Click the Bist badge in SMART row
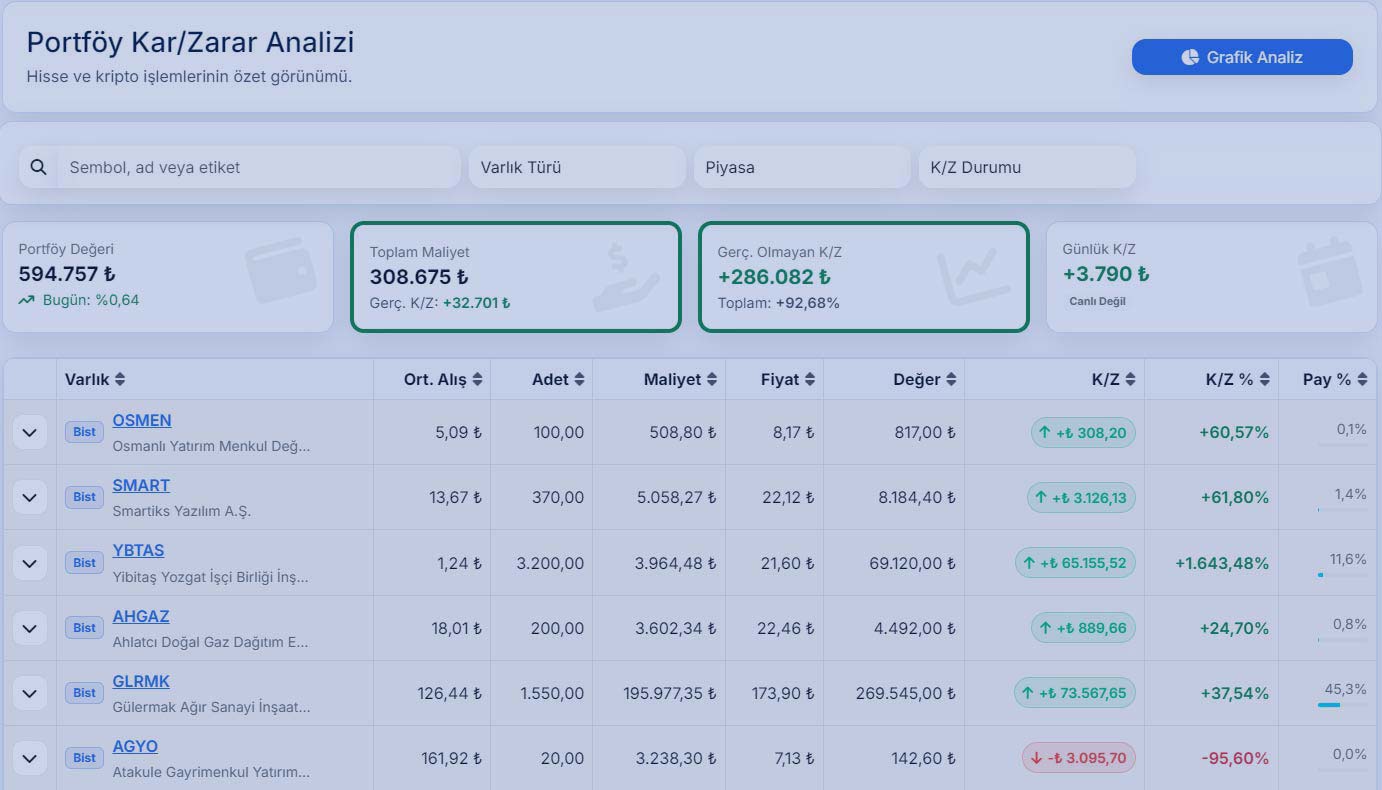 point(84,497)
